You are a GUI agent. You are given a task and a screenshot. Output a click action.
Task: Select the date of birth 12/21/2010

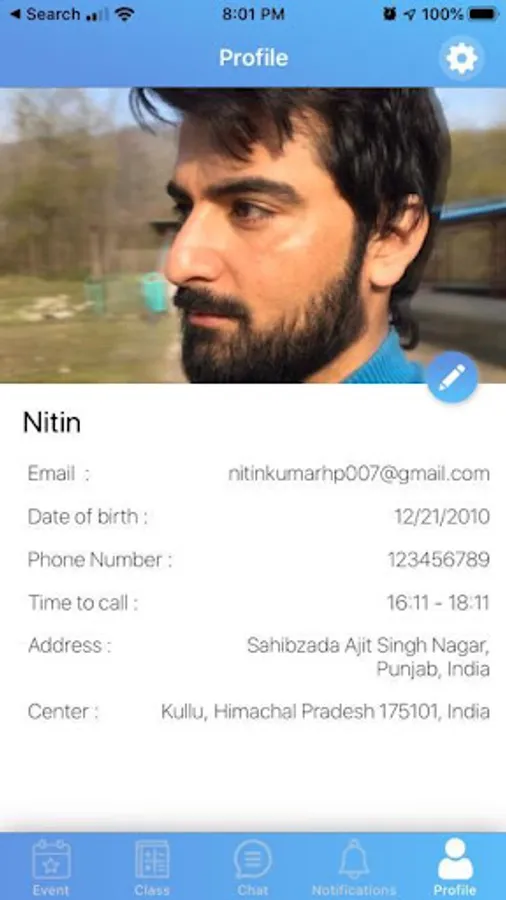point(442,517)
